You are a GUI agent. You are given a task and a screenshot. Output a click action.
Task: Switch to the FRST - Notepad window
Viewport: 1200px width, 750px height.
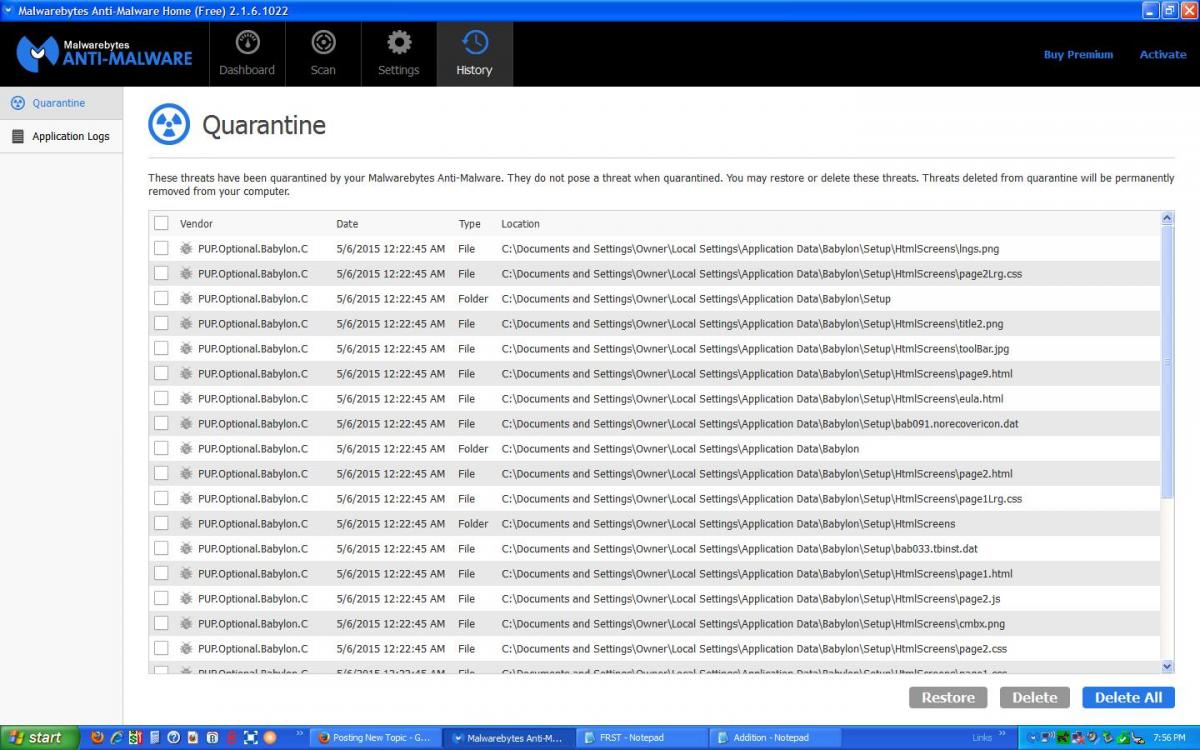pos(641,738)
